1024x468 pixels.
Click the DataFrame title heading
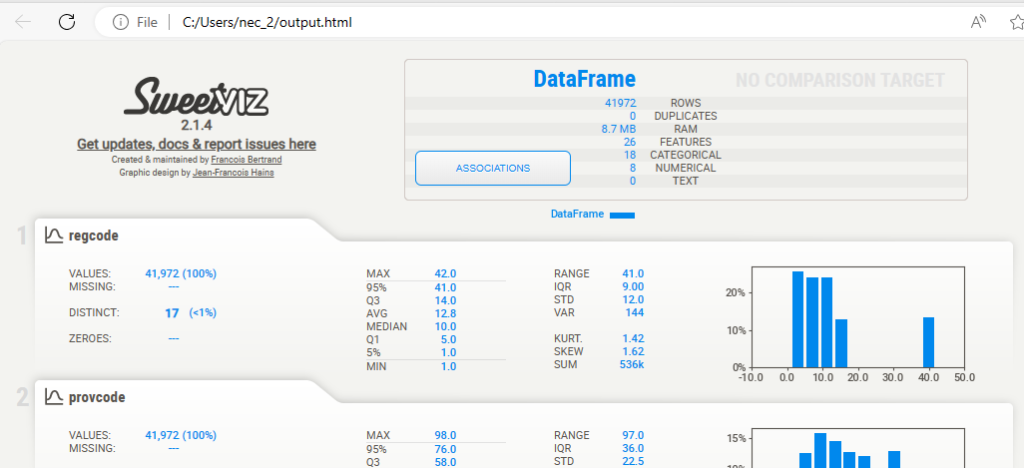tap(584, 79)
